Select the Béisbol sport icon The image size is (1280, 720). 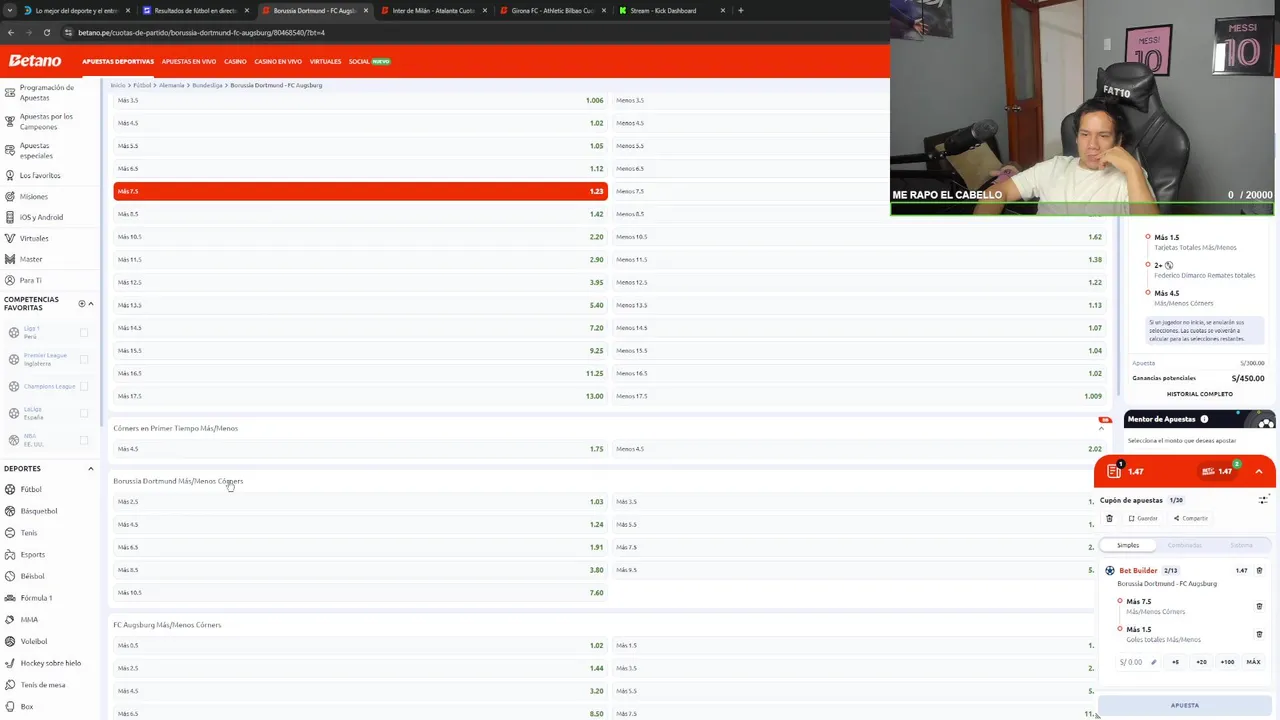[10, 576]
